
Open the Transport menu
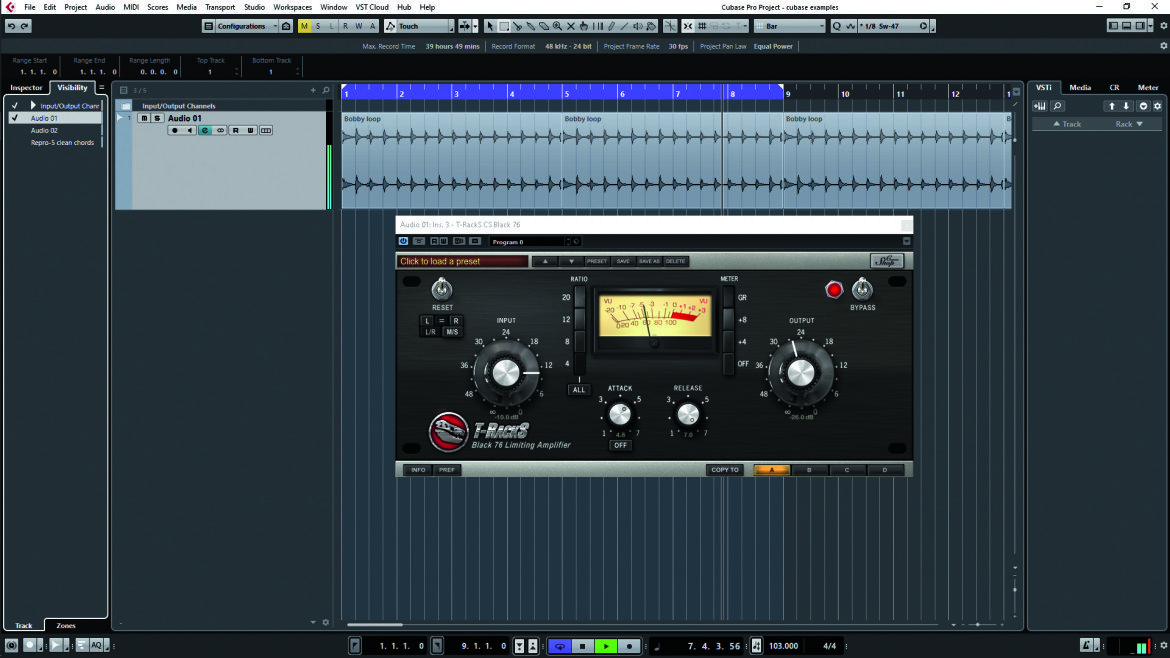[220, 7]
